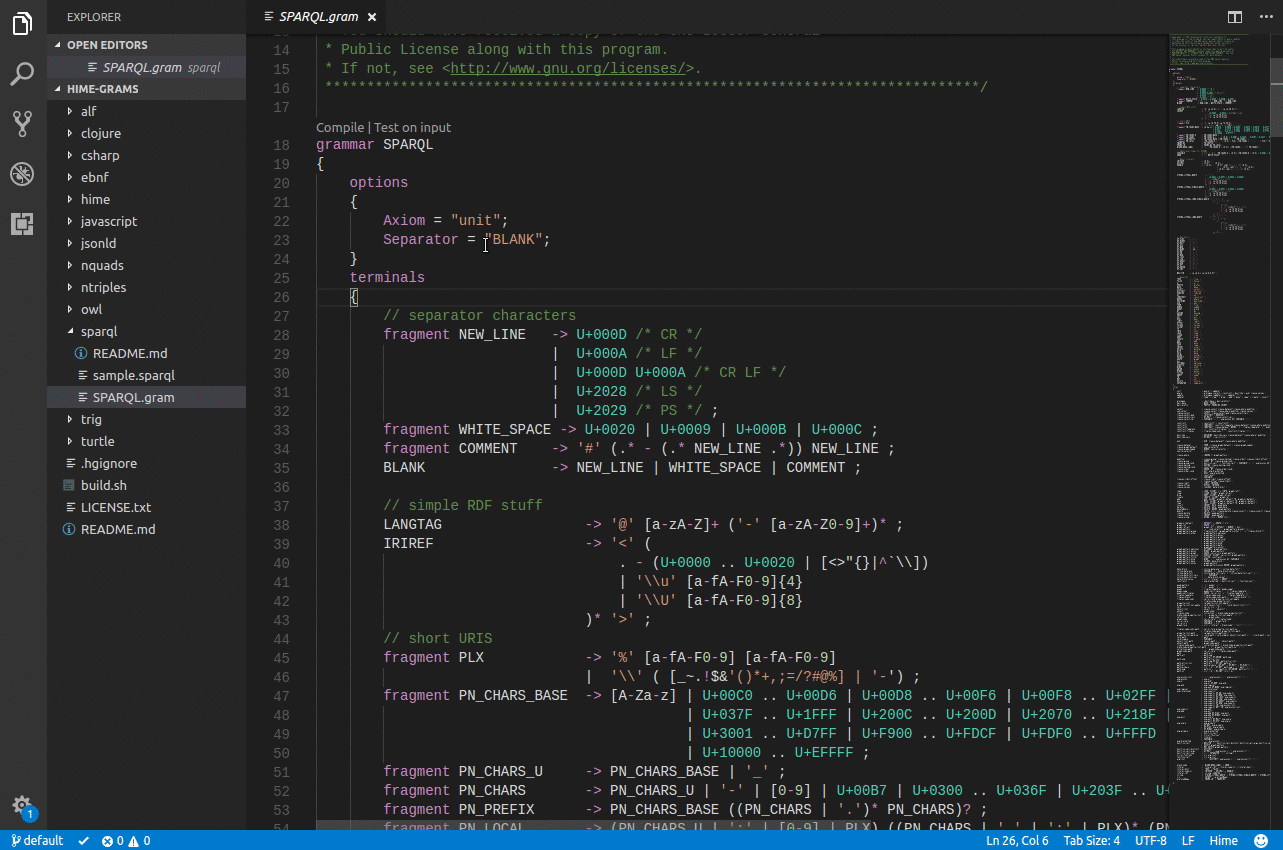Image resolution: width=1283 pixels, height=850 pixels.
Task: Open the Debug view icon
Action: tap(23, 174)
